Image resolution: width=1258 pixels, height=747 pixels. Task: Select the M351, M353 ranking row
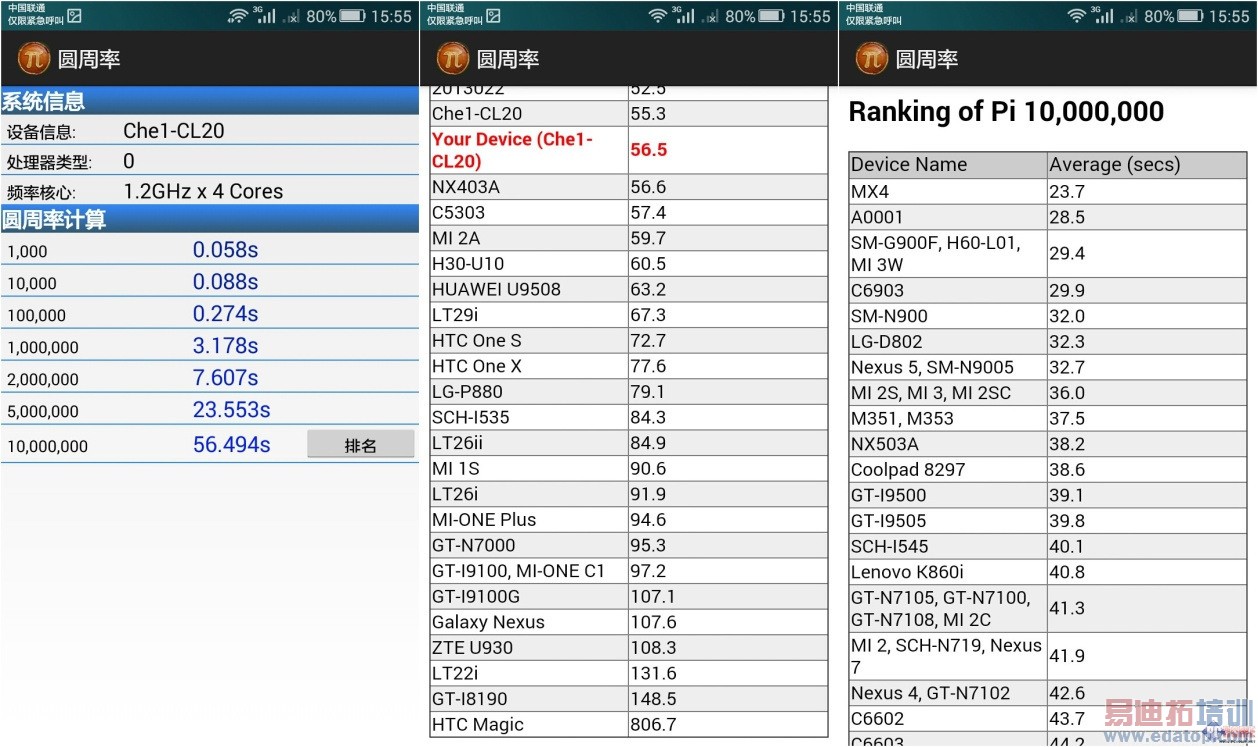(1048, 418)
